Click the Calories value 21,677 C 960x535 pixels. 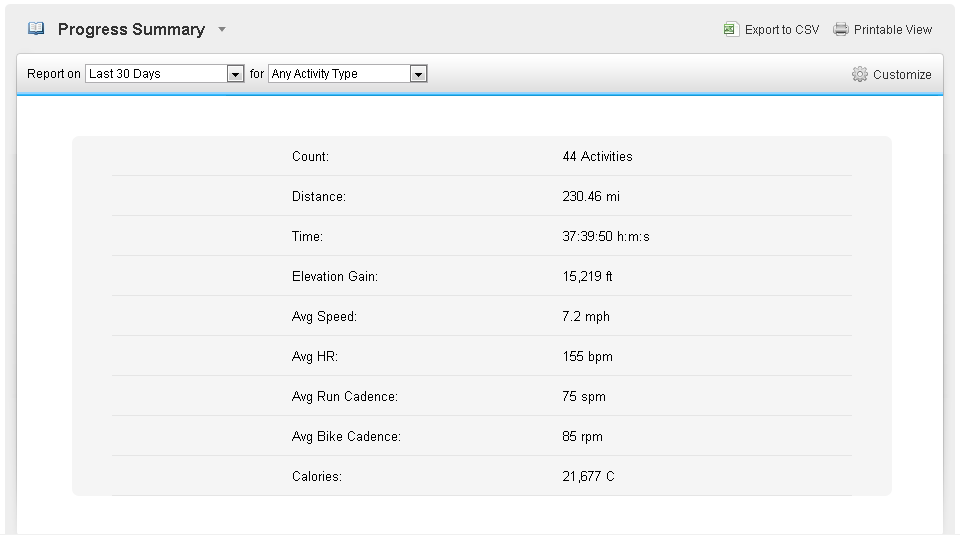tap(588, 476)
